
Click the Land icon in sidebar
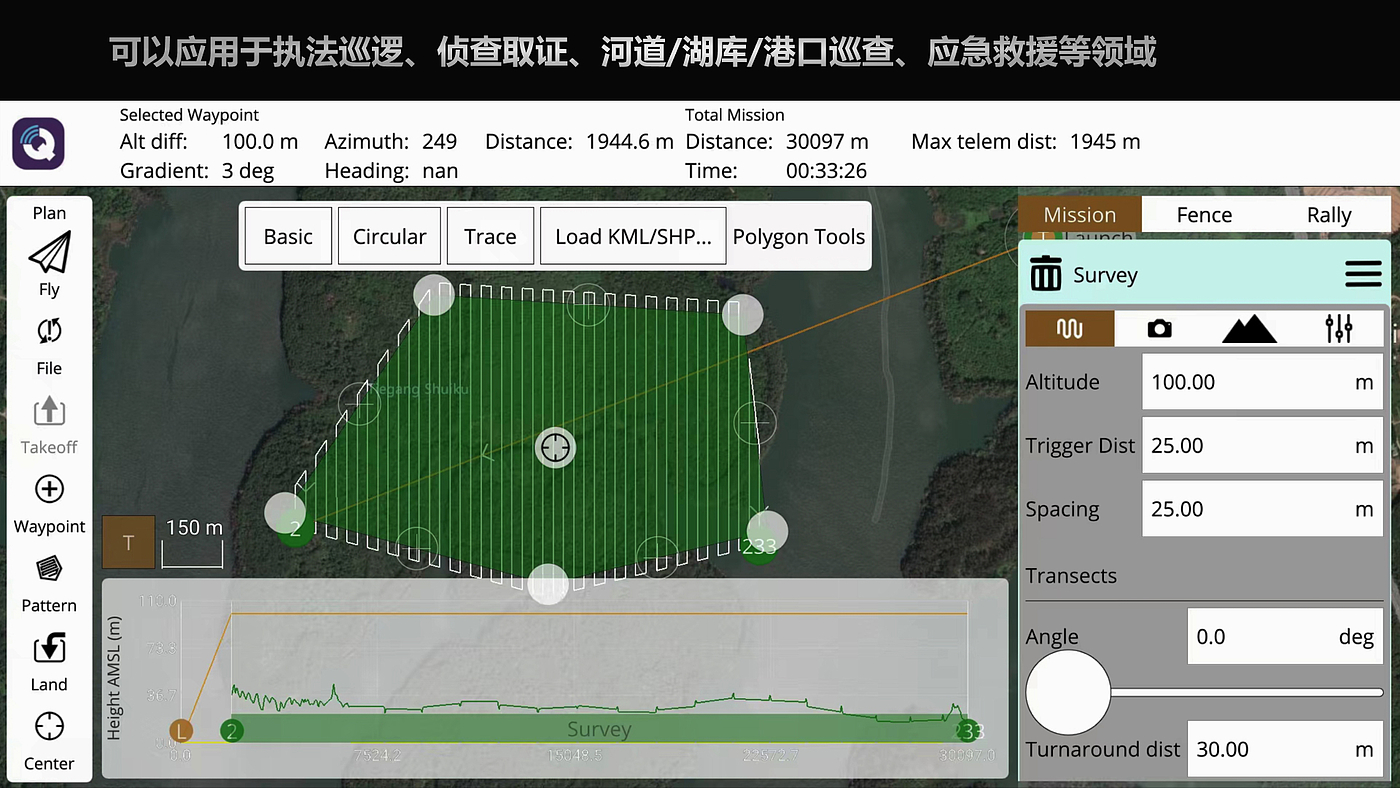pyautogui.click(x=48, y=647)
